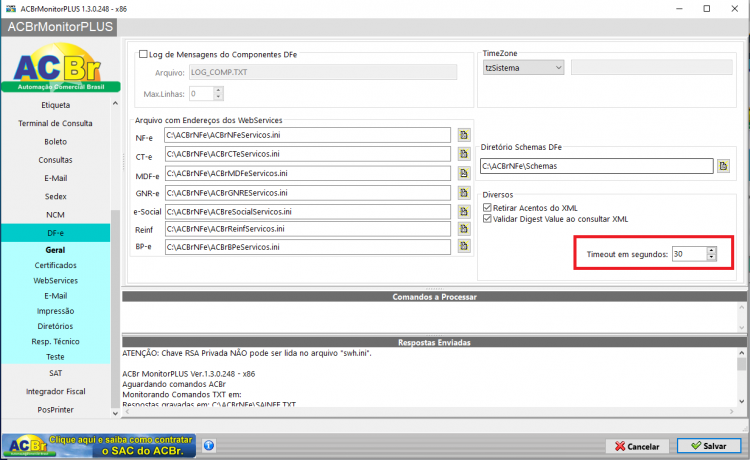
Task: Open WebServices under DF-e
Action: 55,281
